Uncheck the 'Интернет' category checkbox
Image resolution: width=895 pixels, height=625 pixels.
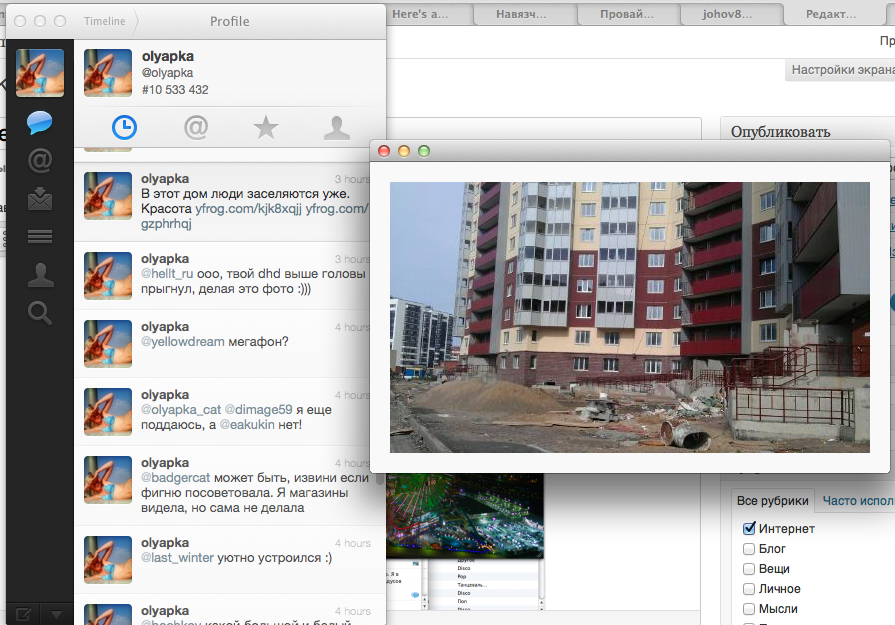point(749,529)
